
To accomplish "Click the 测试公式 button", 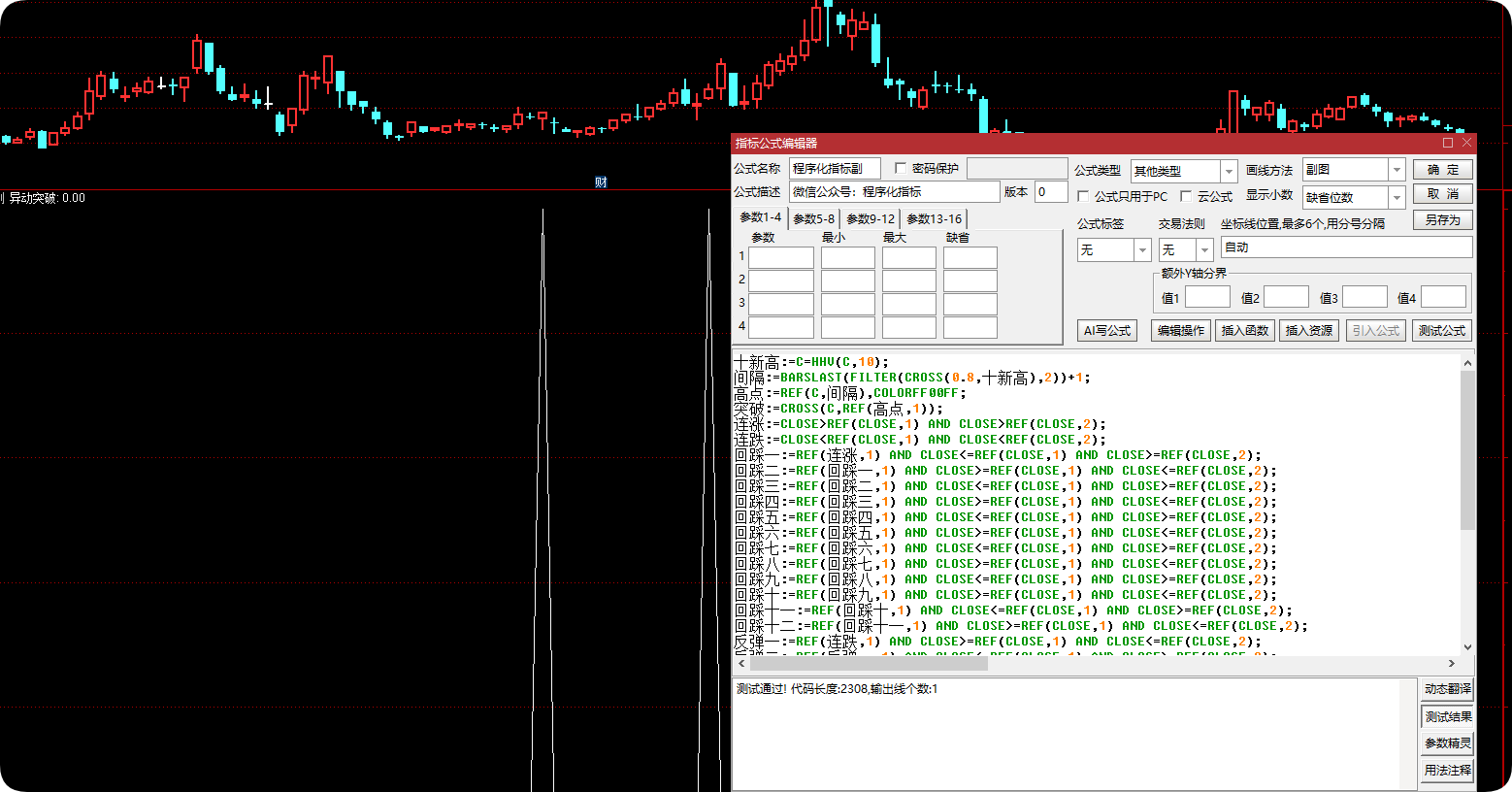I will pos(1442,331).
